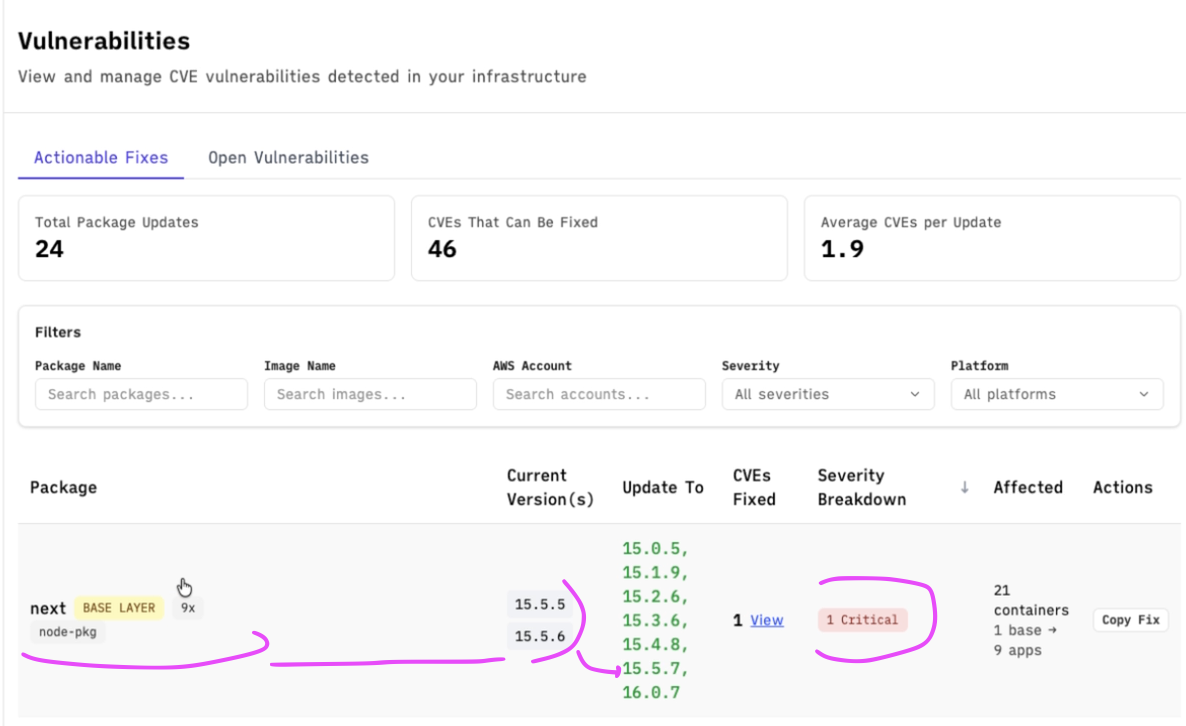The width and height of the screenshot is (1186, 726).
Task: Click the Total Package Updates card
Action: pyautogui.click(x=206, y=238)
